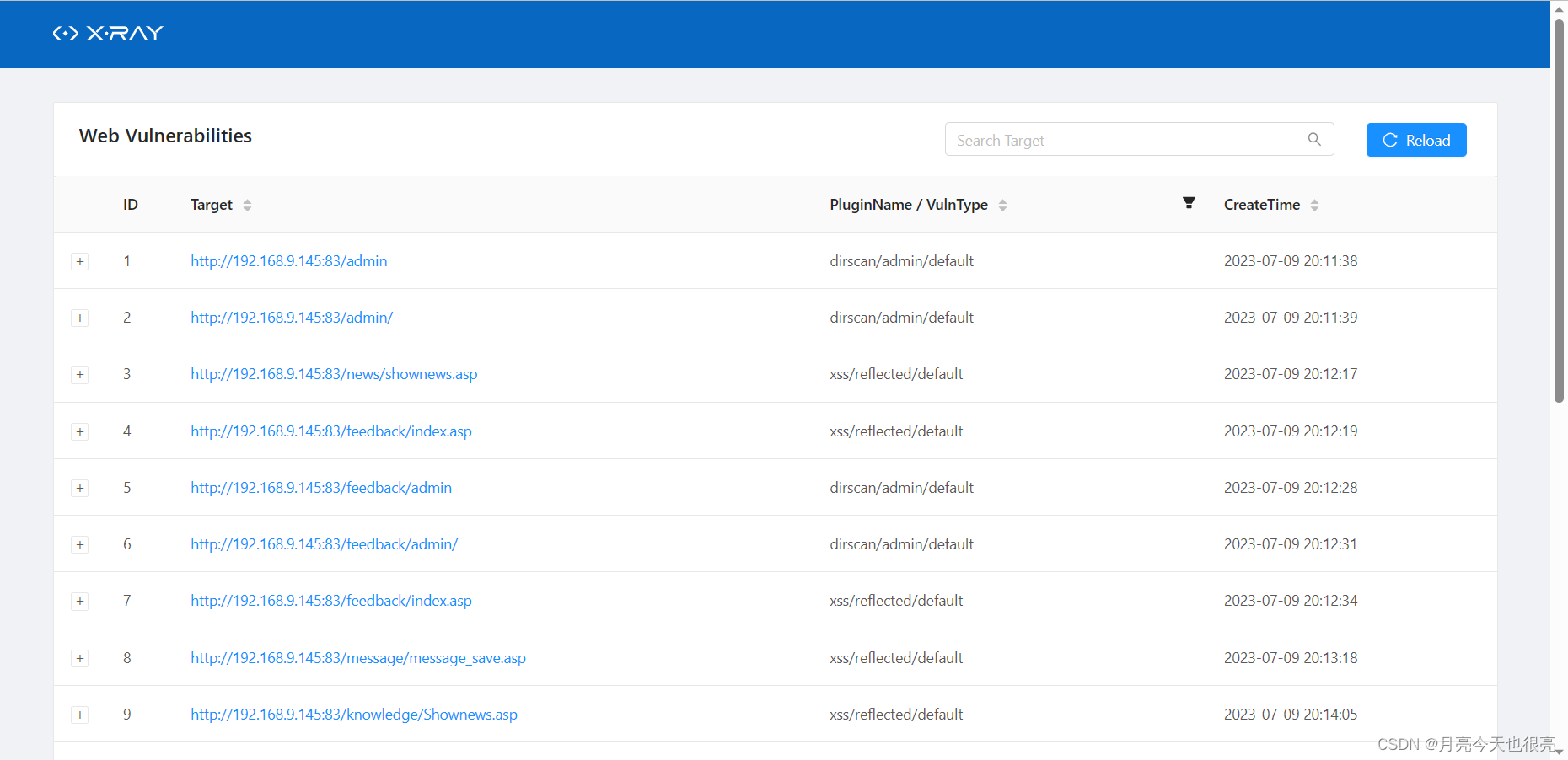The height and width of the screenshot is (760, 1568).
Task: Click the X-RAY logo in header
Action: 108,34
